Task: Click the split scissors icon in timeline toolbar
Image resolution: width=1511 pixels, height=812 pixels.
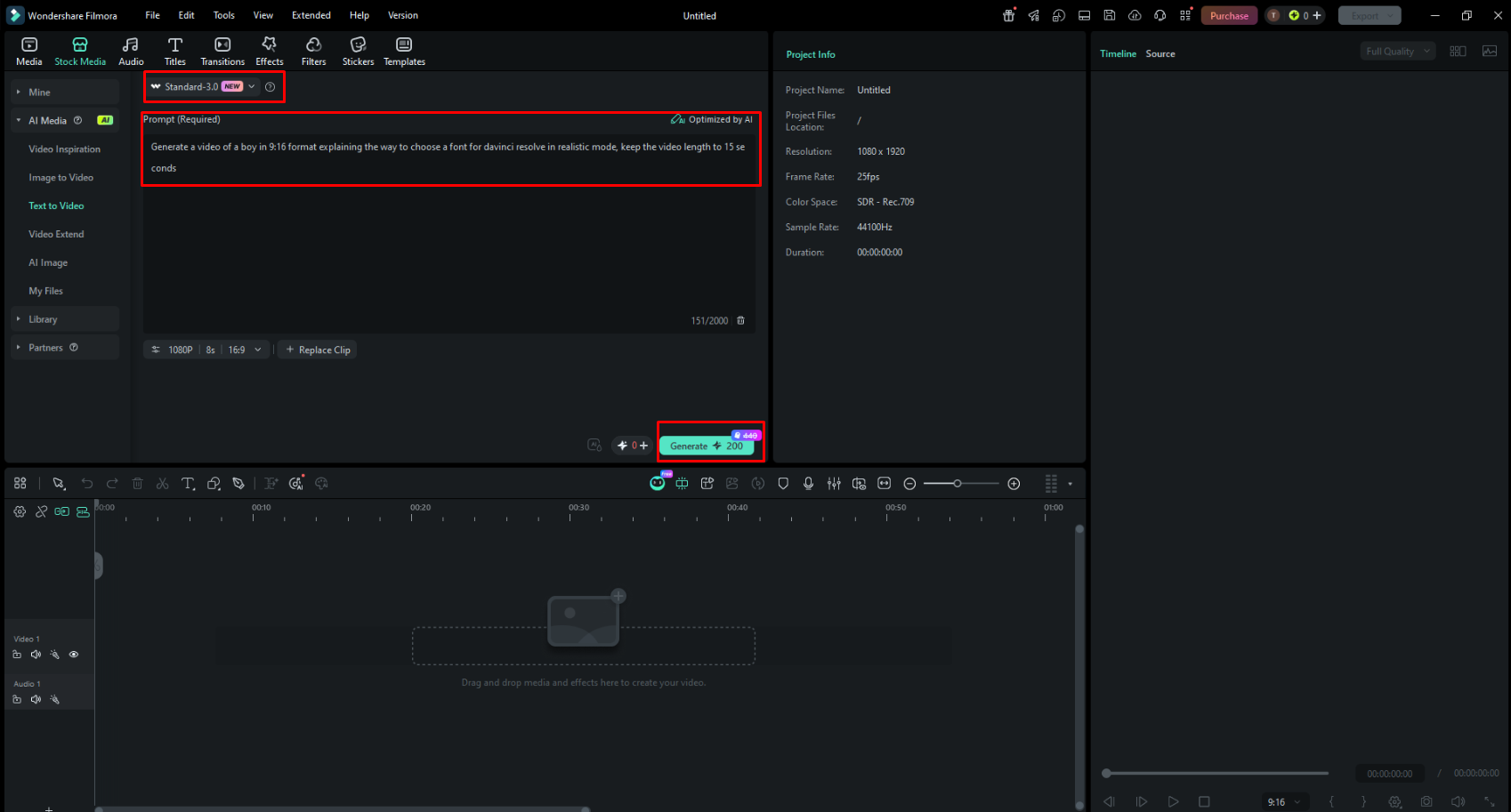Action: pos(163,484)
